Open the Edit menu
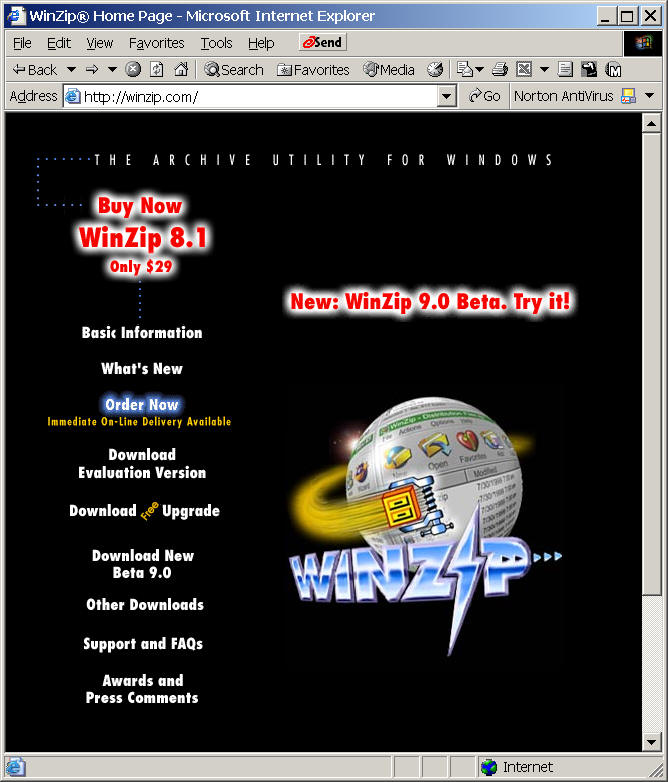Viewport: 668px width, 782px height. coord(59,43)
